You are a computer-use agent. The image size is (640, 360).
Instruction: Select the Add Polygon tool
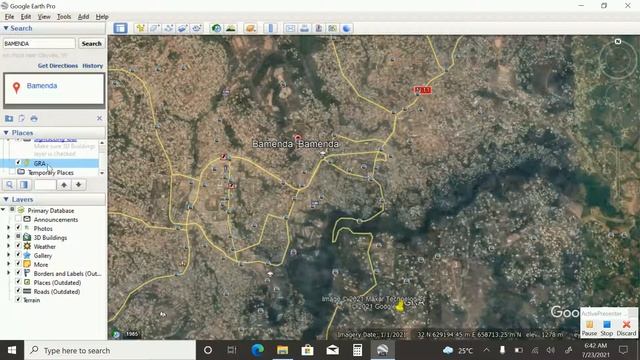point(154,28)
